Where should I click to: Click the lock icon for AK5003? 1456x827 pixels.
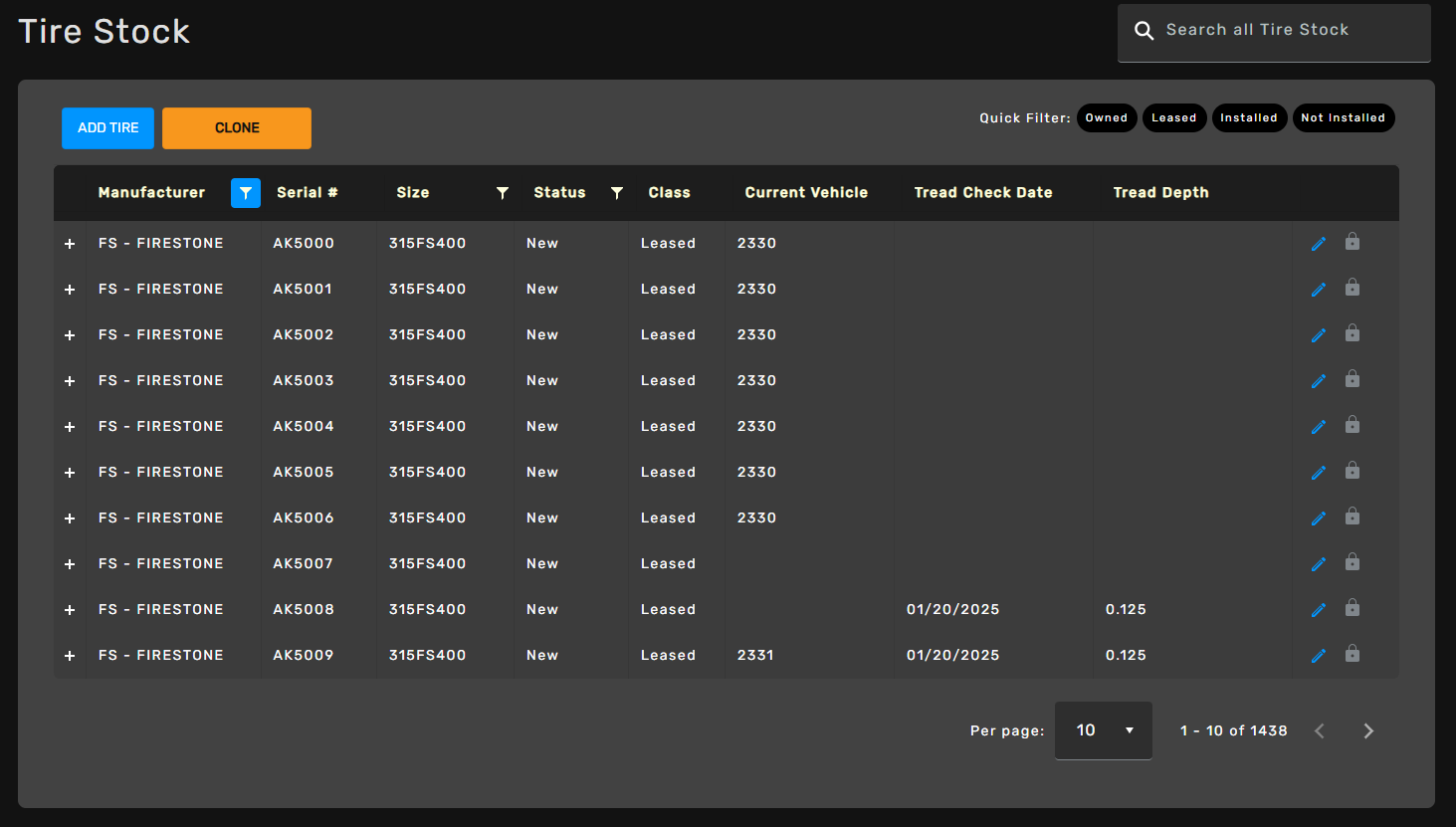coord(1352,379)
